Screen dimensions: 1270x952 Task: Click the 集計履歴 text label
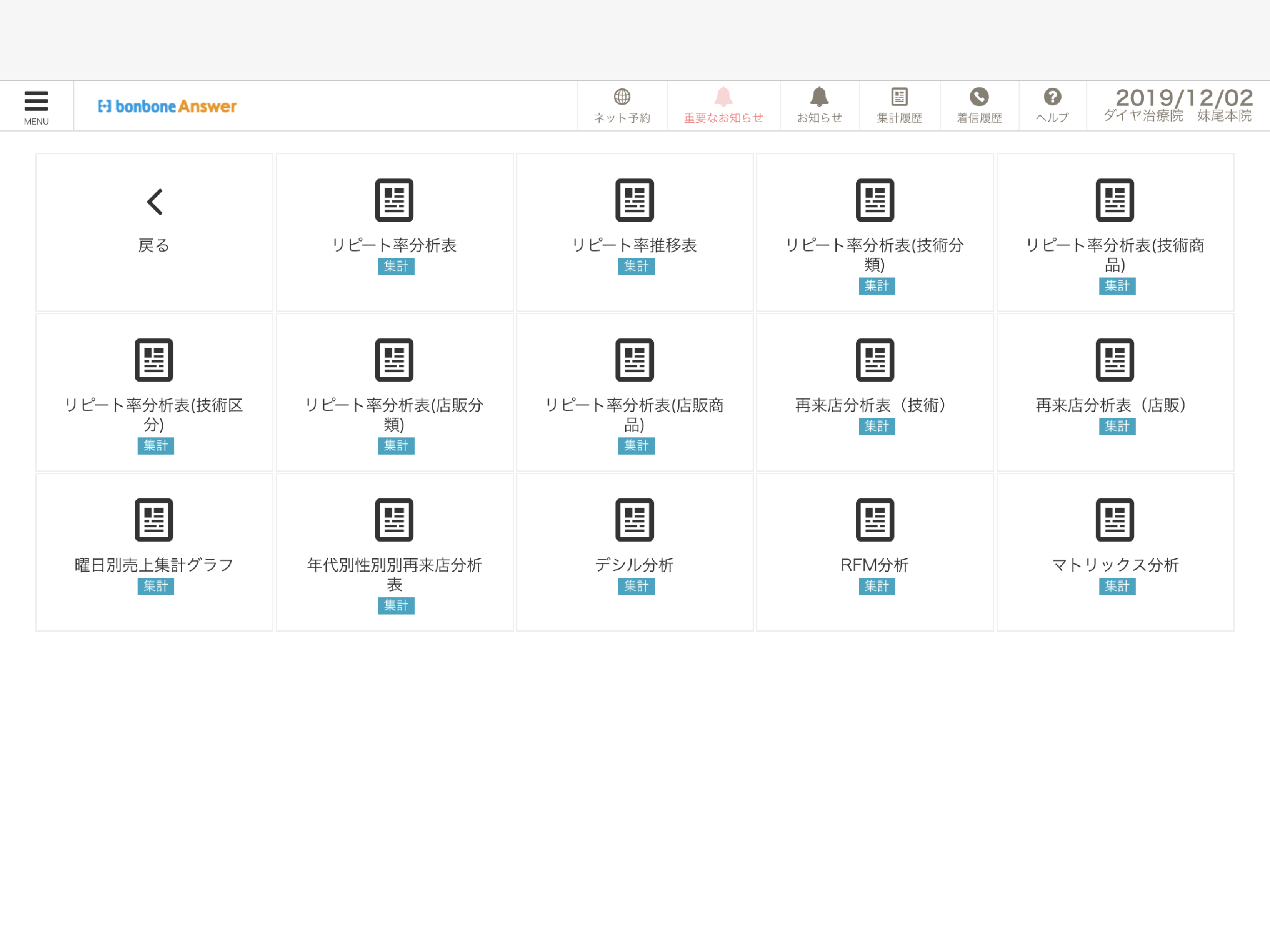899,118
